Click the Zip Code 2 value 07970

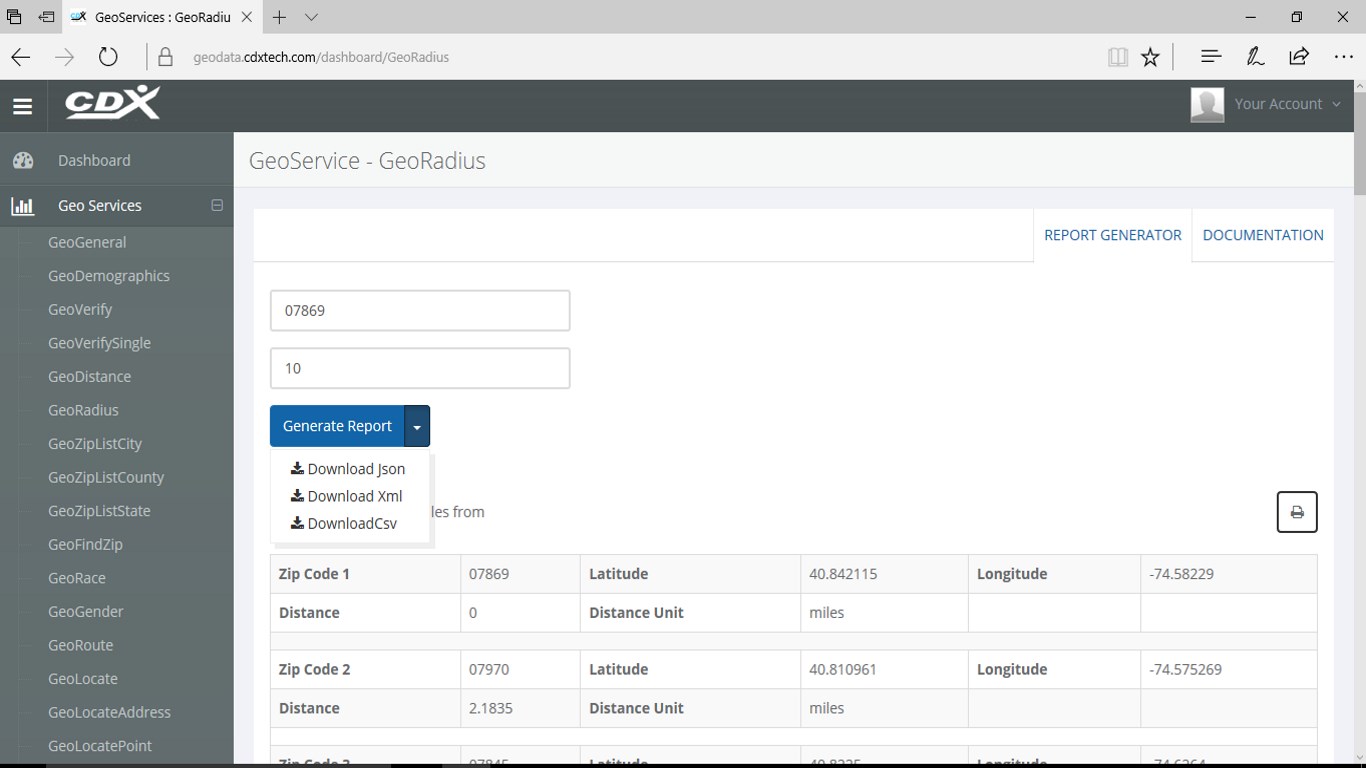point(489,669)
